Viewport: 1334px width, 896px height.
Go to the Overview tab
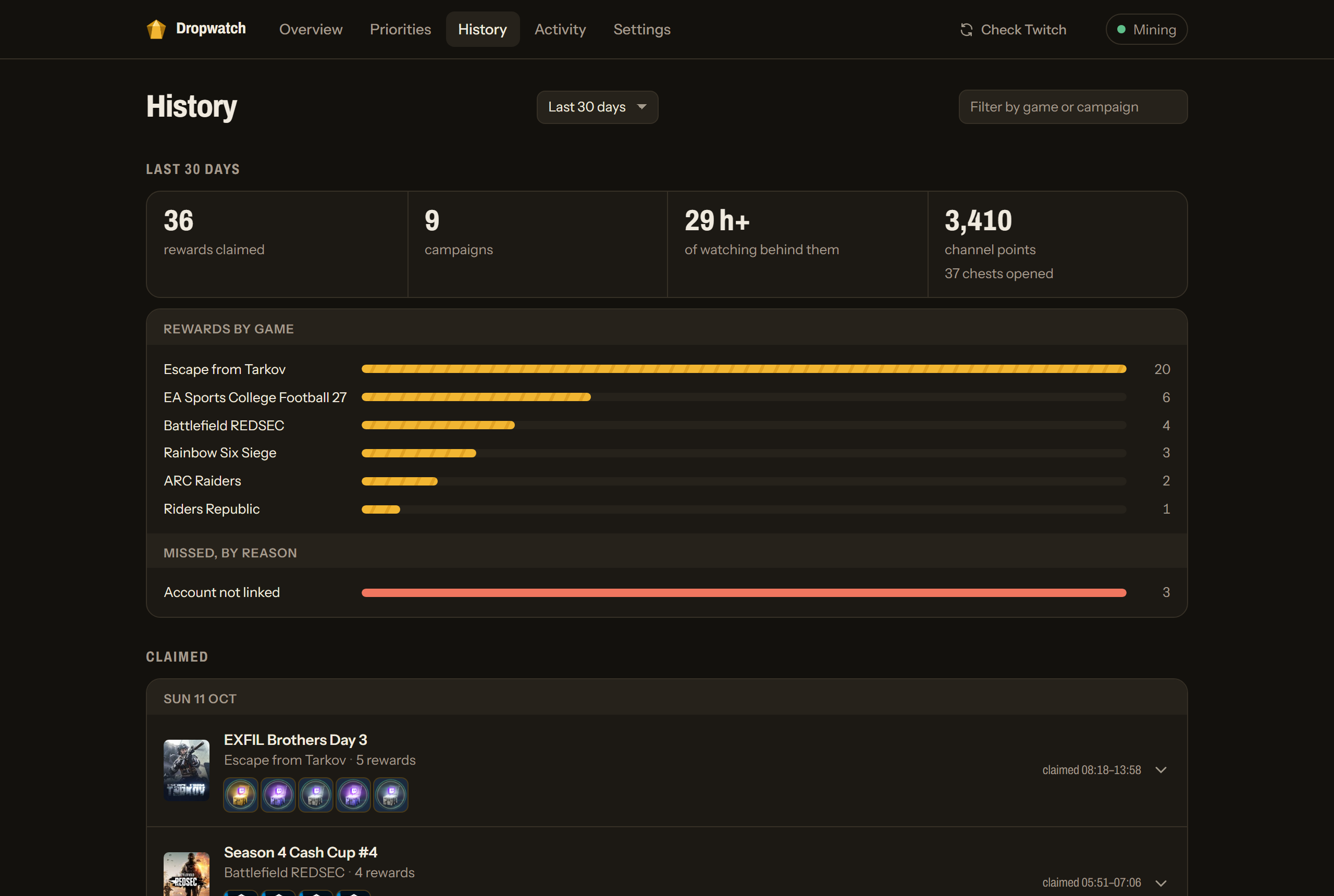311,29
